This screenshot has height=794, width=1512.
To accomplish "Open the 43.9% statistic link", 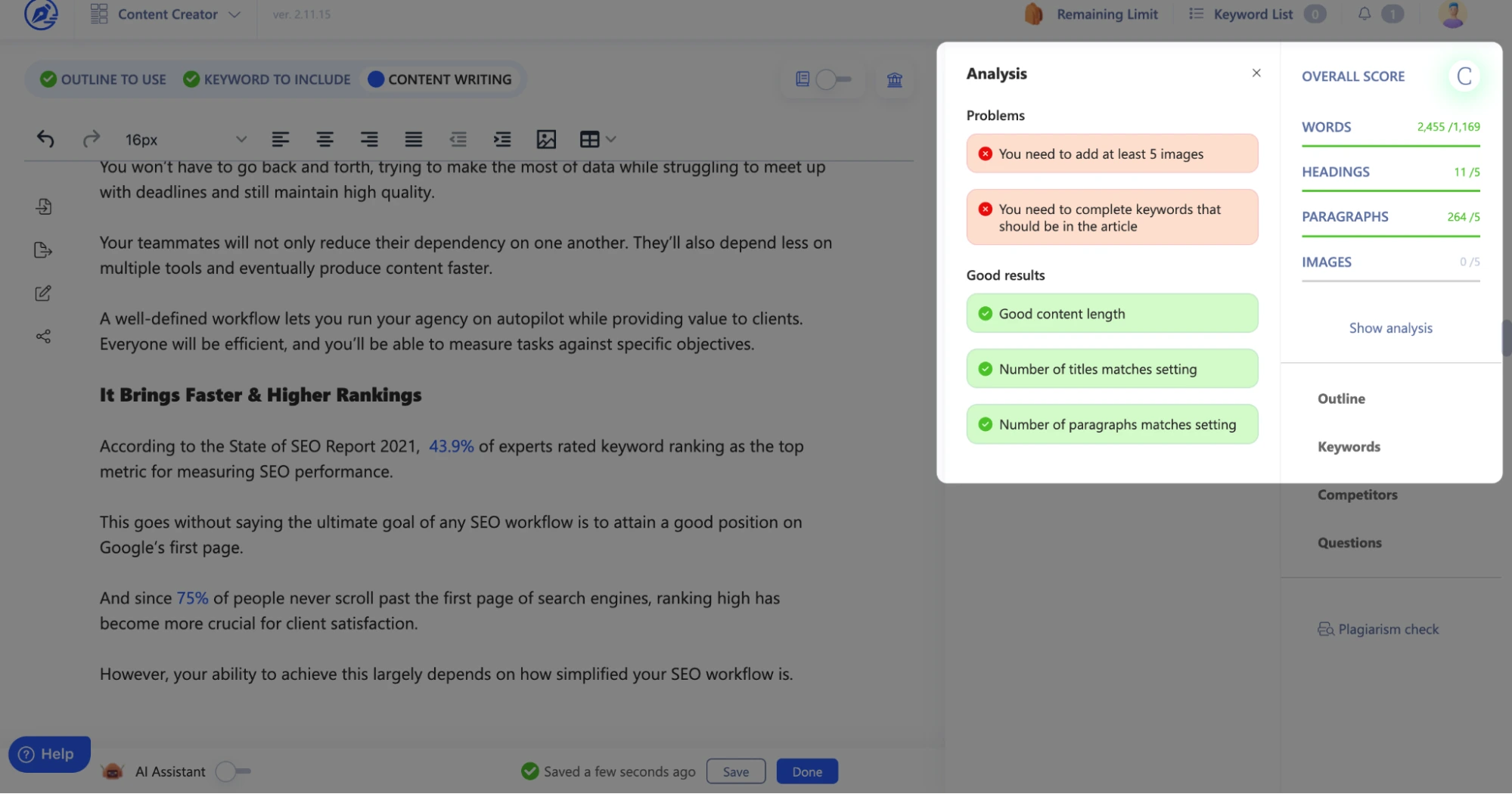I will [x=452, y=446].
